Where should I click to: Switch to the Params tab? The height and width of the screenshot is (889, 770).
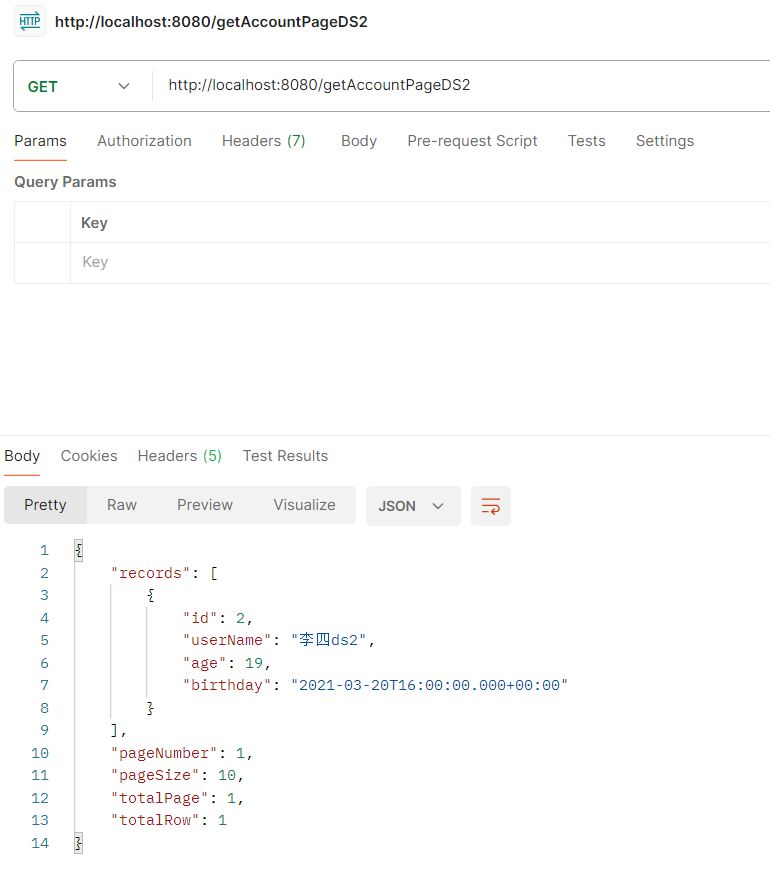[40, 141]
